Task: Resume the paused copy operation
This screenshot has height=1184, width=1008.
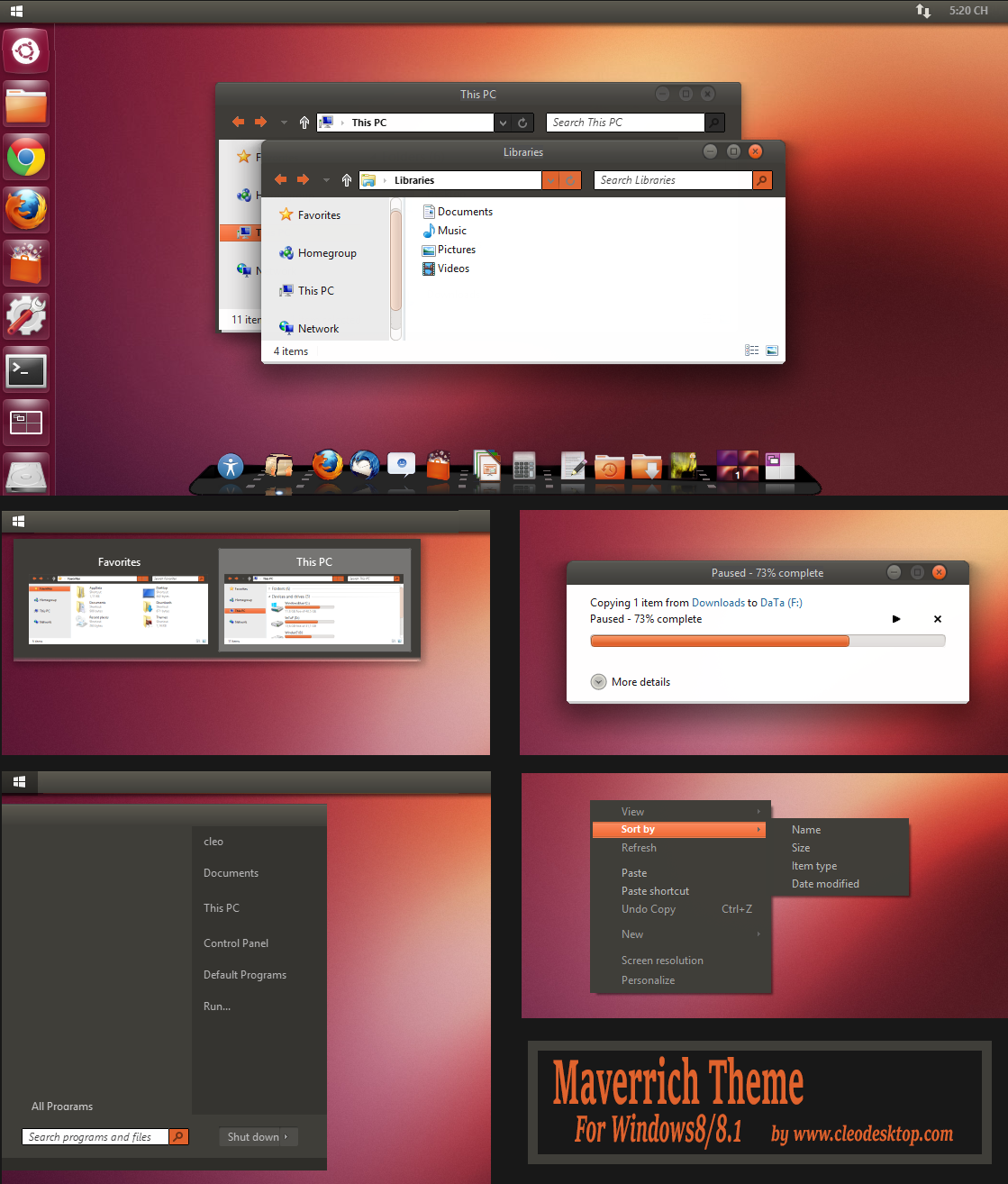Action: click(x=896, y=619)
